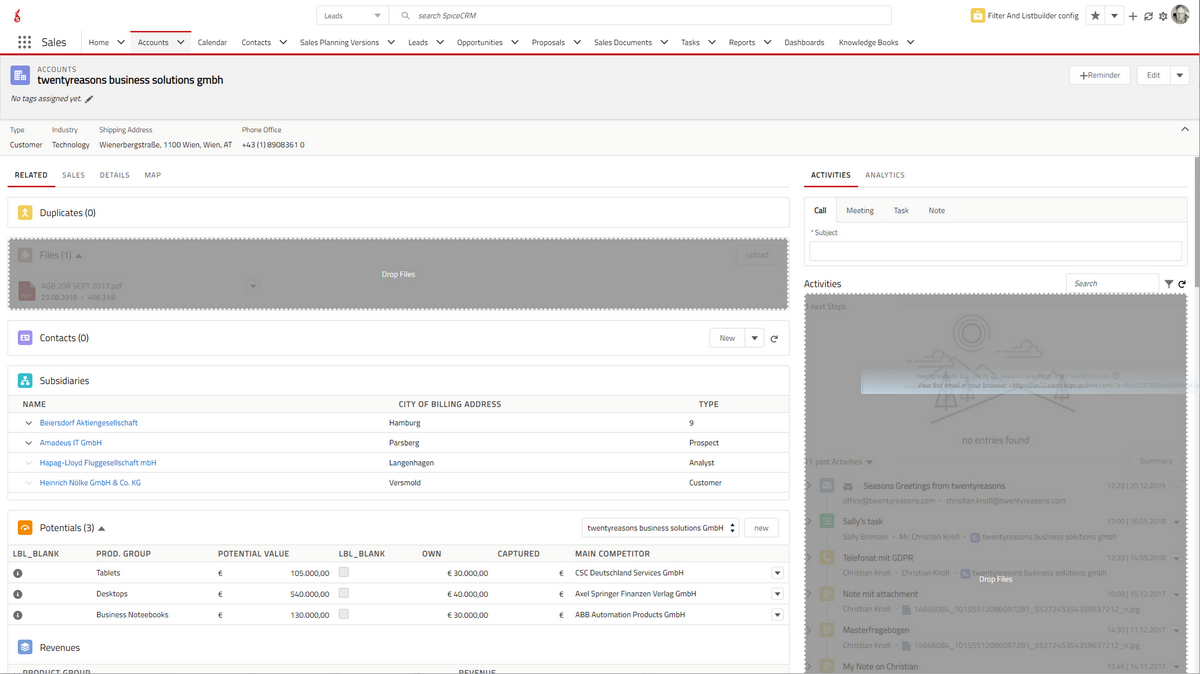
Task: Open the Calendar menu item
Action: (212, 43)
